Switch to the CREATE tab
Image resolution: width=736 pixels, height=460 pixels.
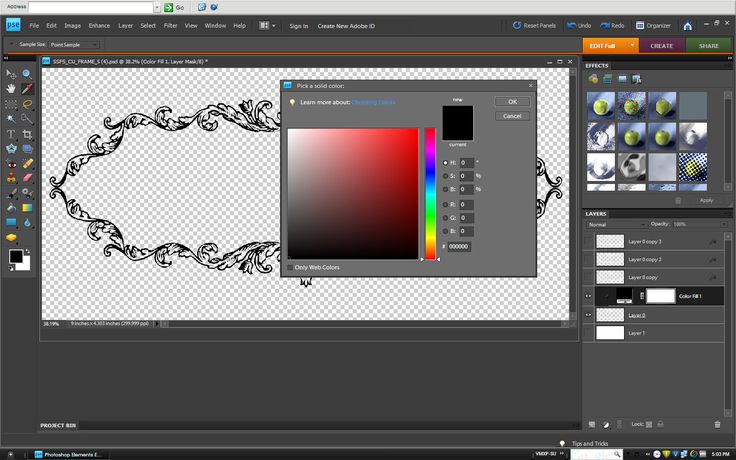[661, 45]
